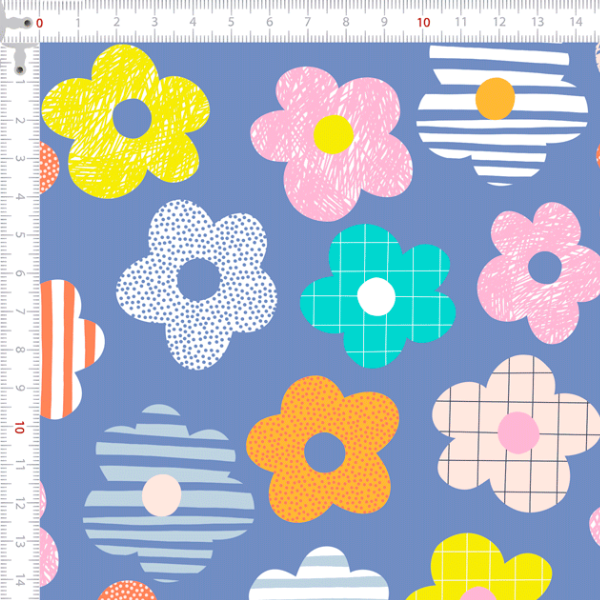Click number 3 on the top ruler
600x600 pixels.
coord(154,22)
